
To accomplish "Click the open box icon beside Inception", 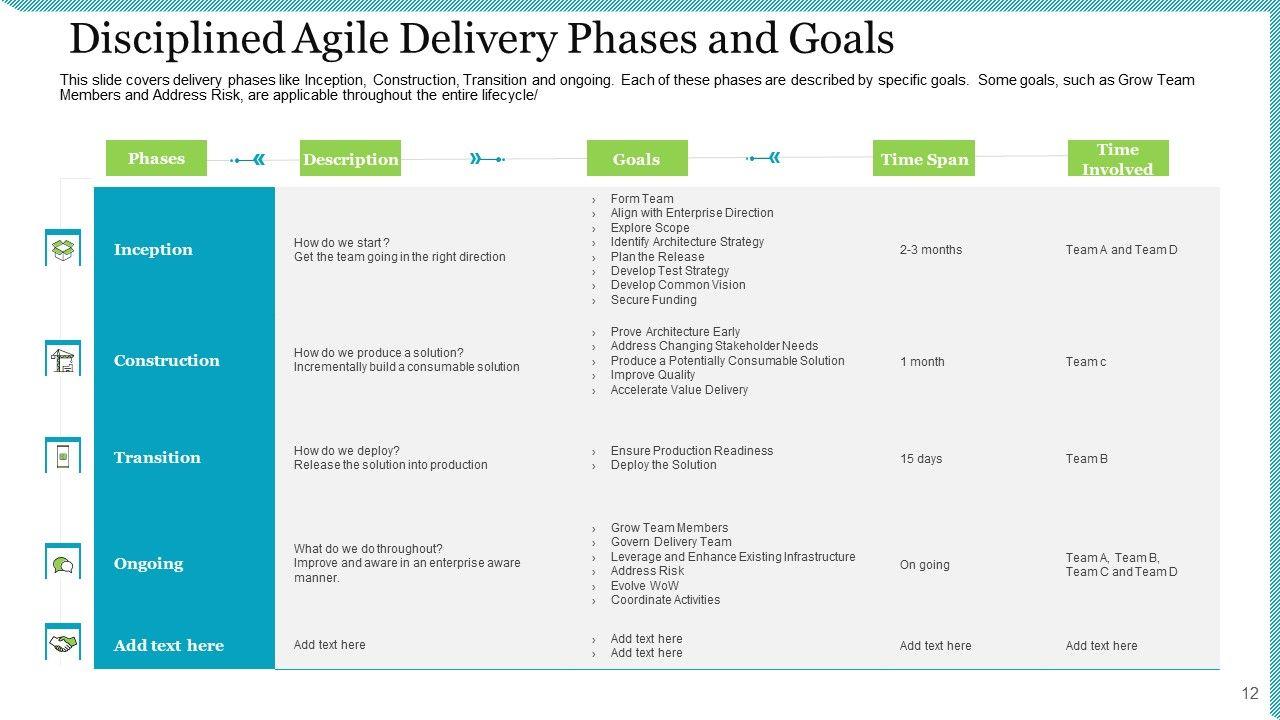I will pyautogui.click(x=63, y=248).
